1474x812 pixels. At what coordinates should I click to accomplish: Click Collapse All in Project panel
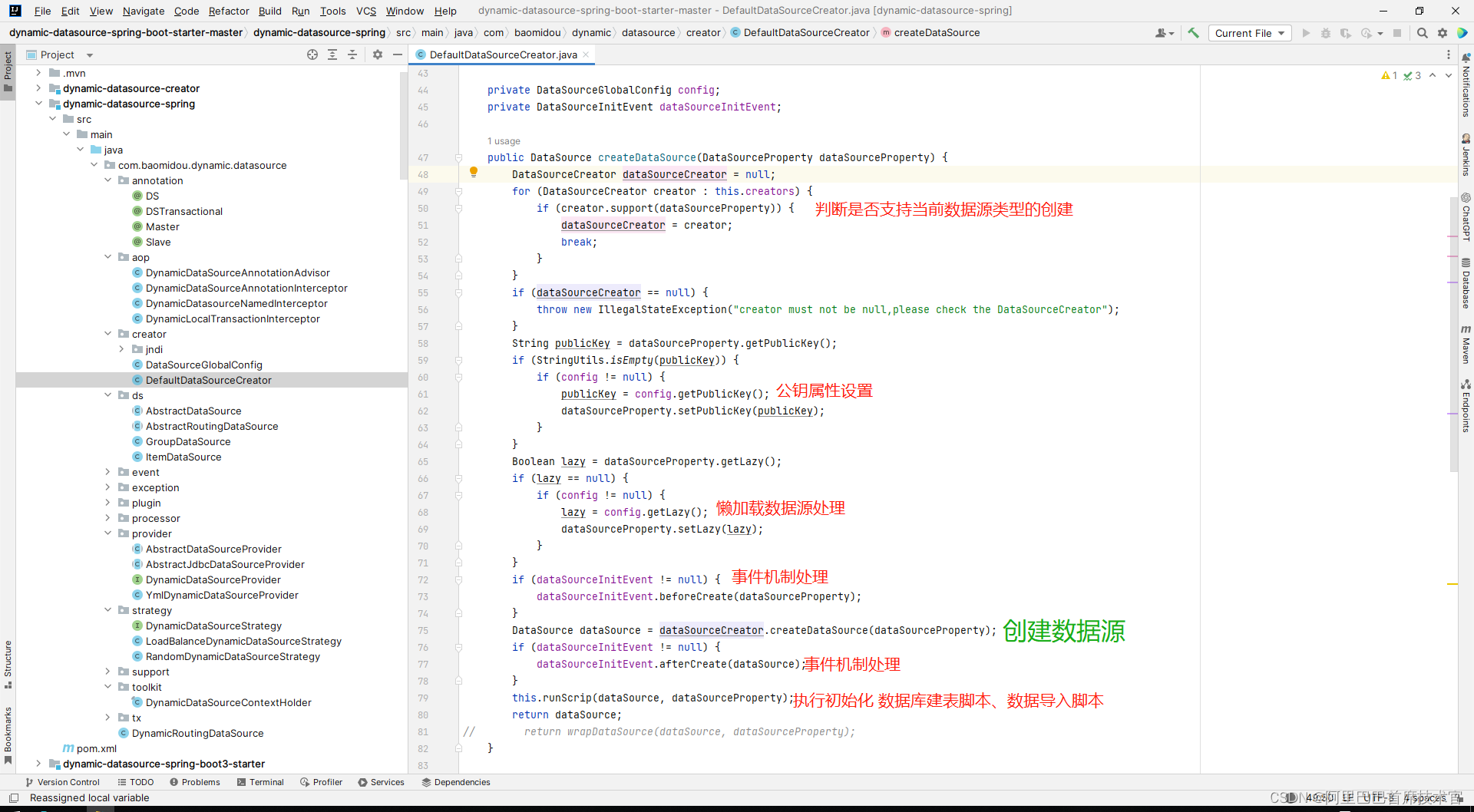click(352, 54)
